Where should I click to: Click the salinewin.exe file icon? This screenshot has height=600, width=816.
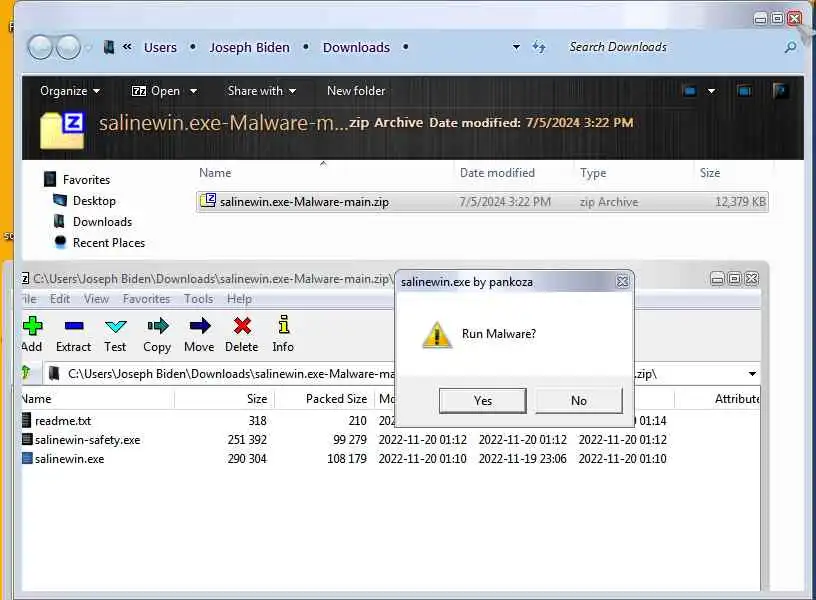coord(27,458)
